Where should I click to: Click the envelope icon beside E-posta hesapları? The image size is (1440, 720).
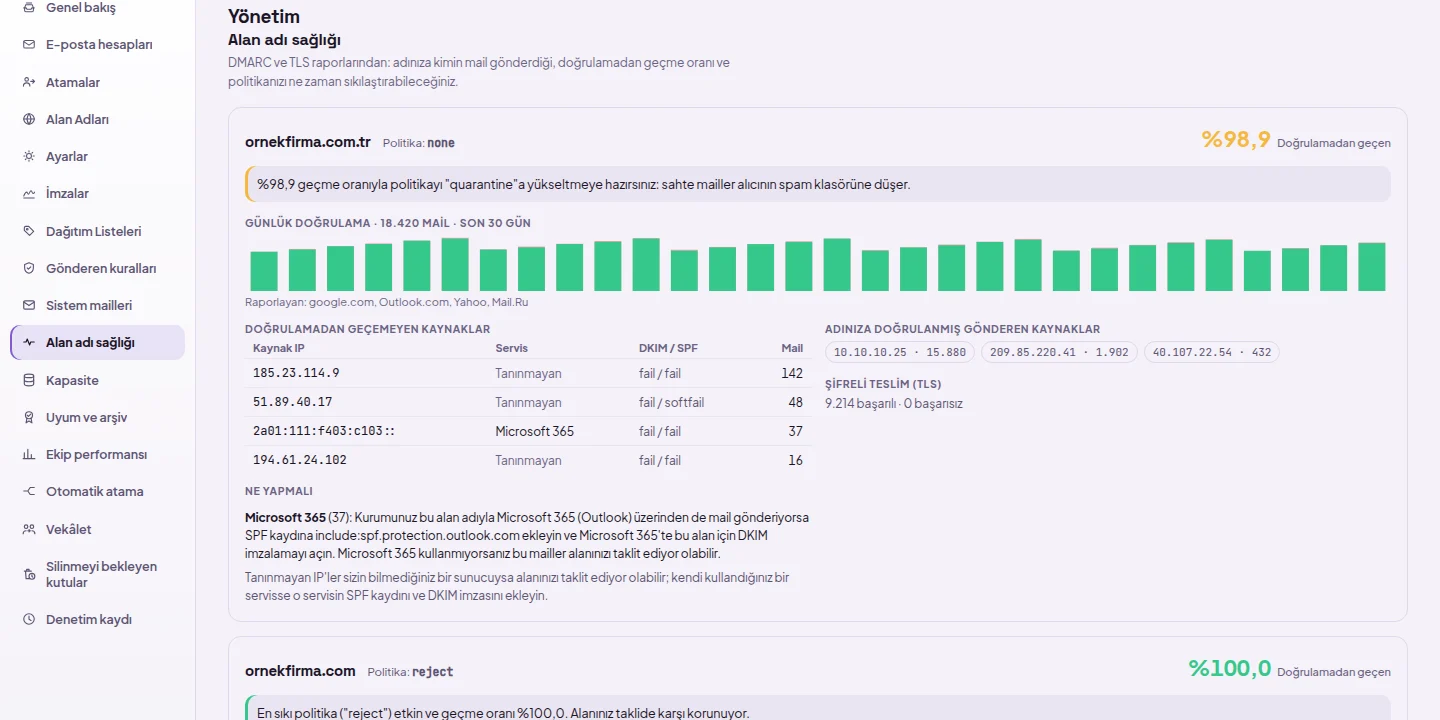coord(29,45)
